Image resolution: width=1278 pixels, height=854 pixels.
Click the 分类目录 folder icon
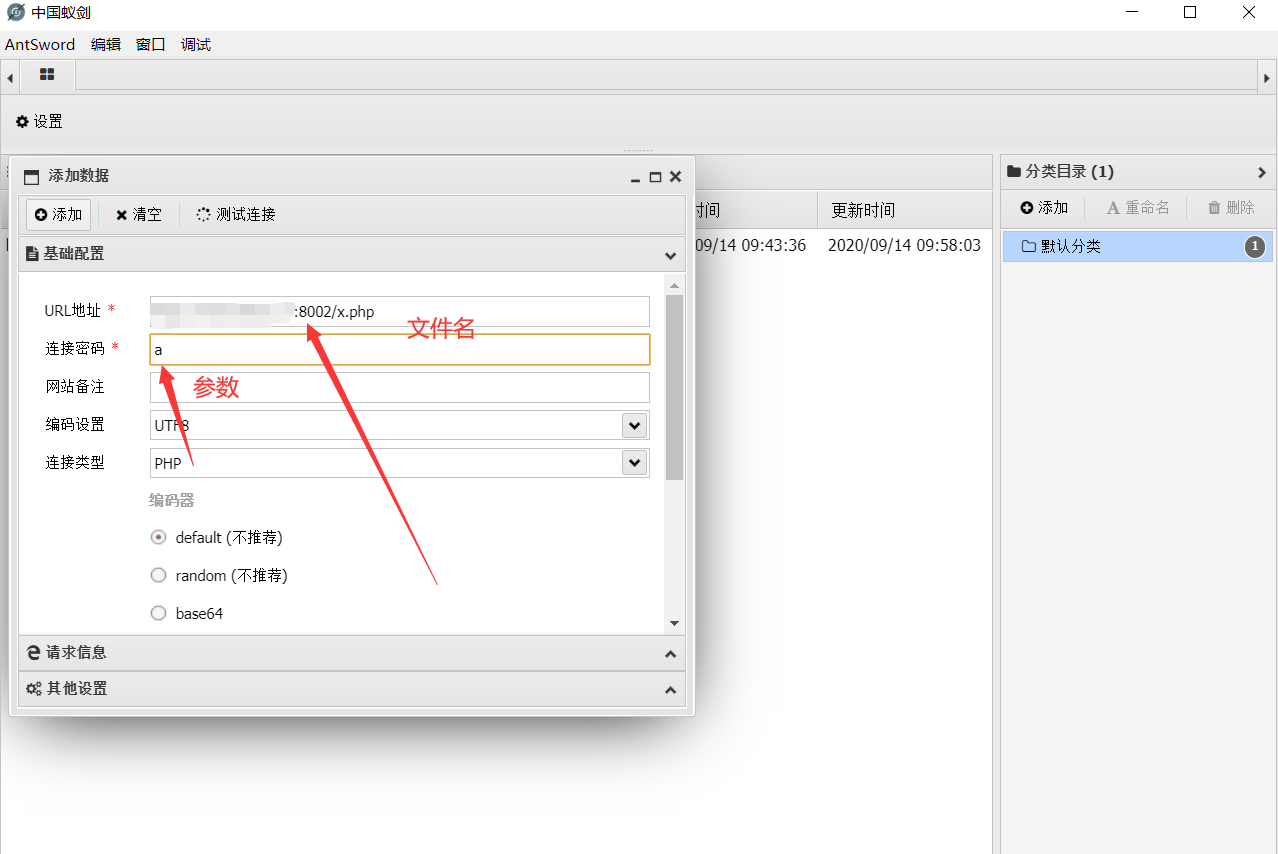pos(1014,172)
